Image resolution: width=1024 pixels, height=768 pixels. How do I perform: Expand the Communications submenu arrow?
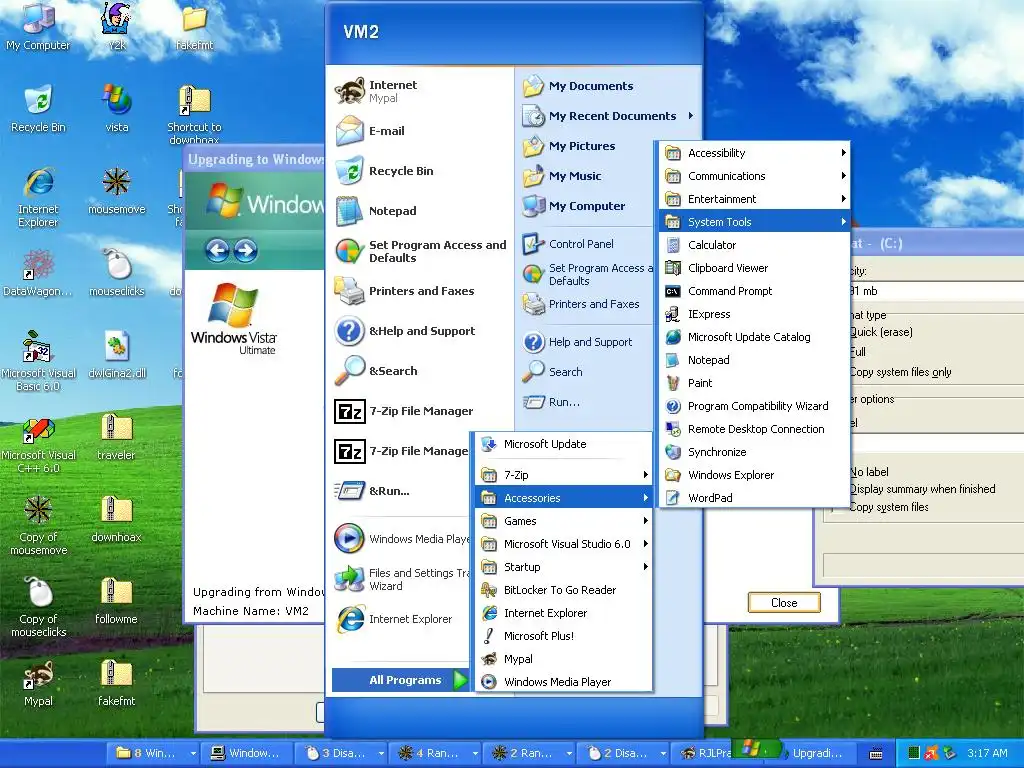coord(843,176)
